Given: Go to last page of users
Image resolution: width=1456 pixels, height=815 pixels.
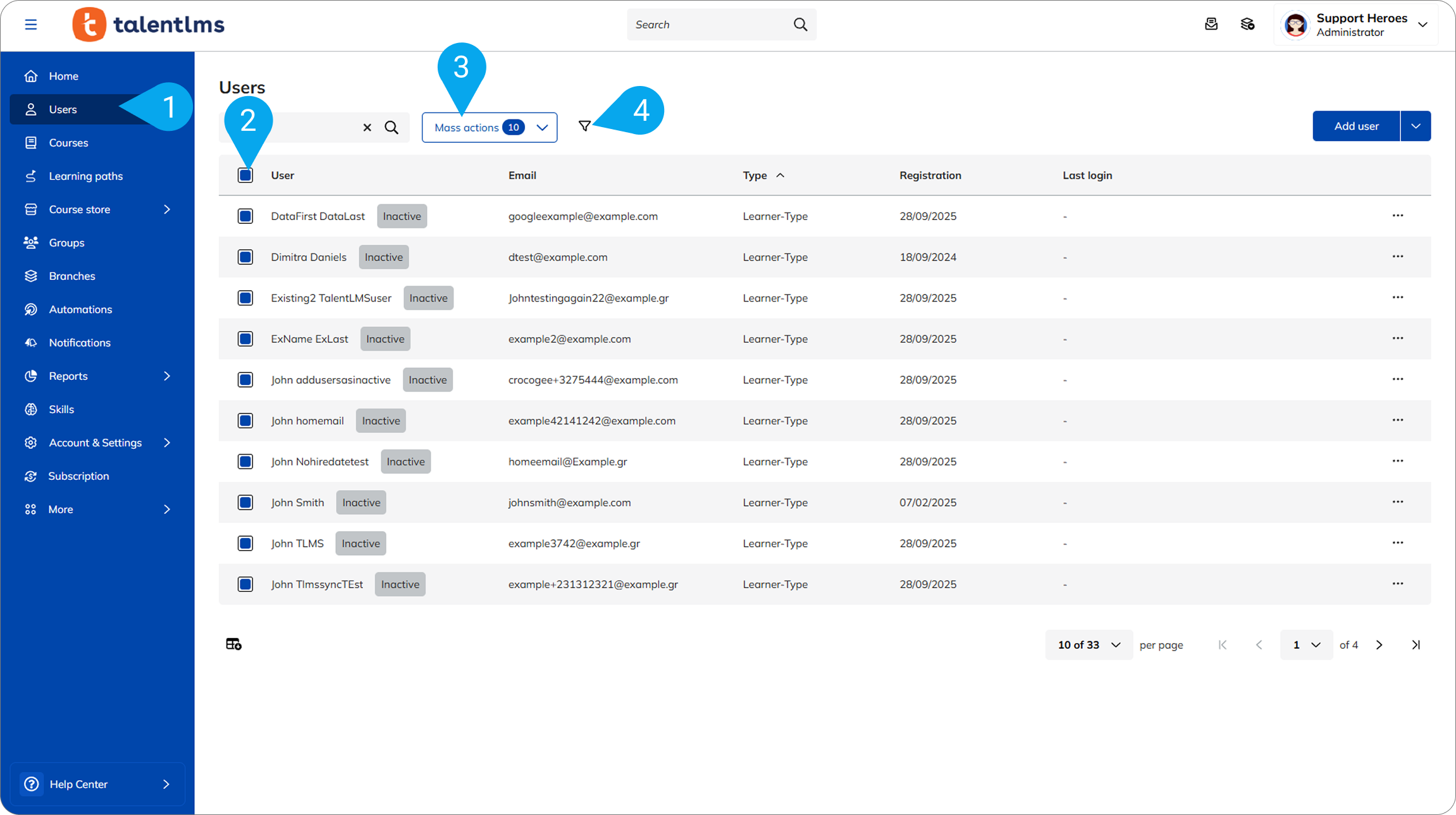Looking at the screenshot, I should pyautogui.click(x=1416, y=645).
